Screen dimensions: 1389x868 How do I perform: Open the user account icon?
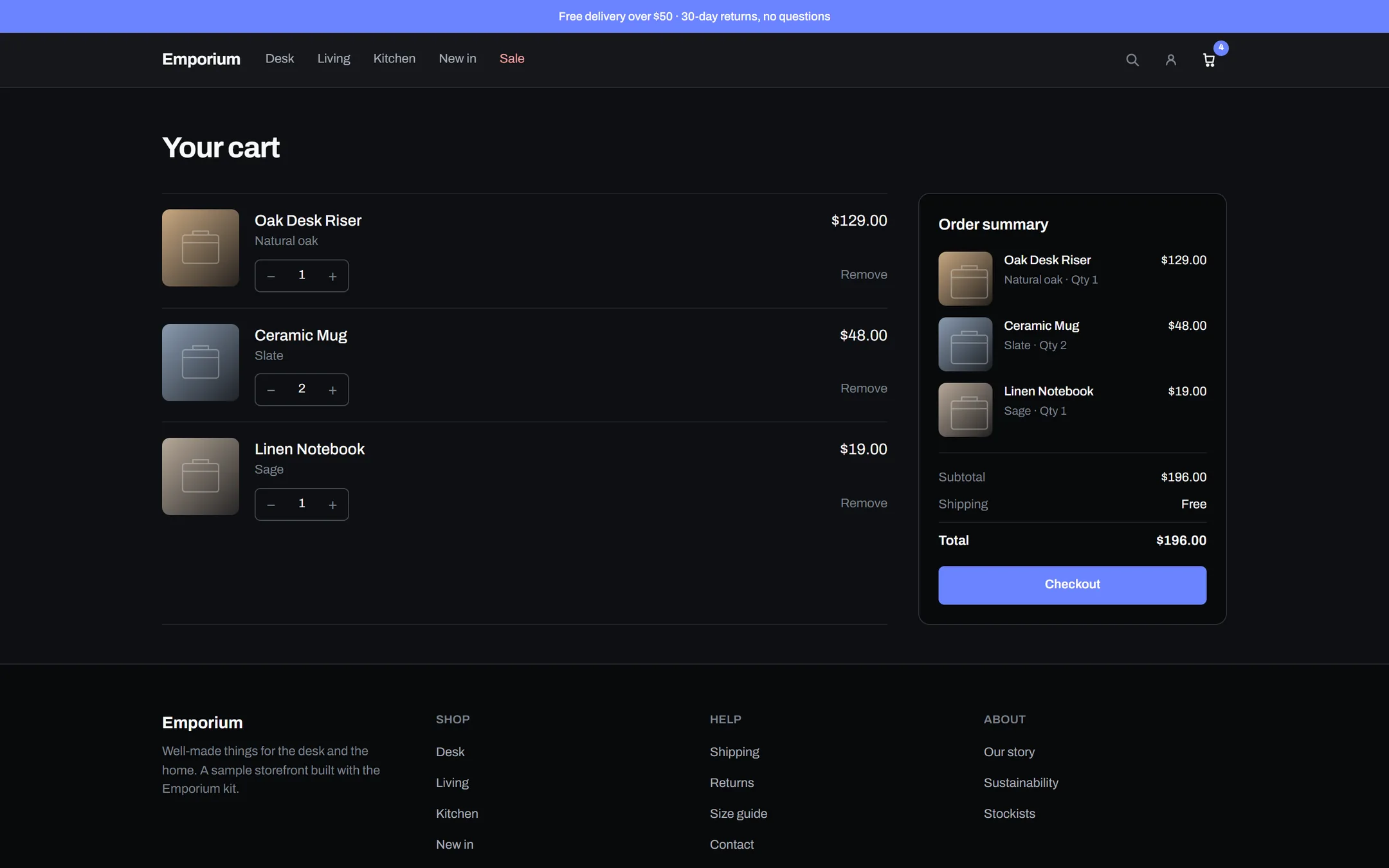(x=1171, y=60)
